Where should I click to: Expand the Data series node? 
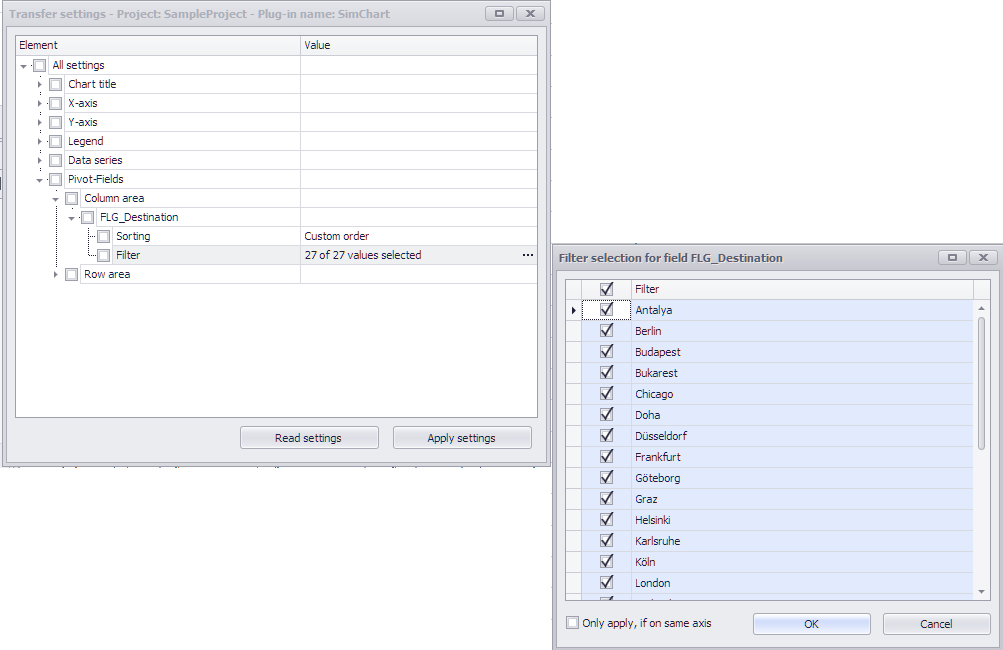coord(40,161)
